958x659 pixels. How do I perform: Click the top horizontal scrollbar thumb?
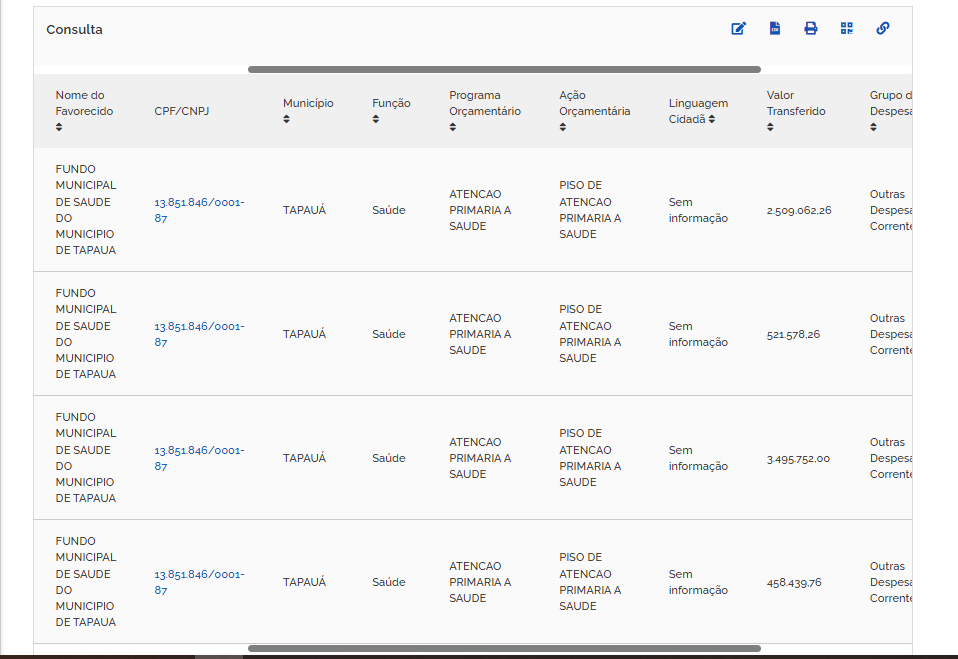(504, 70)
